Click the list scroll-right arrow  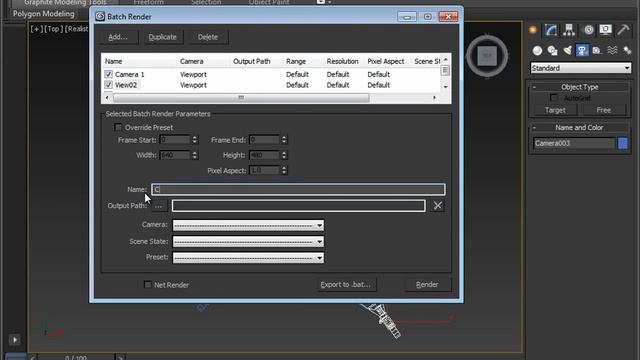pos(434,98)
